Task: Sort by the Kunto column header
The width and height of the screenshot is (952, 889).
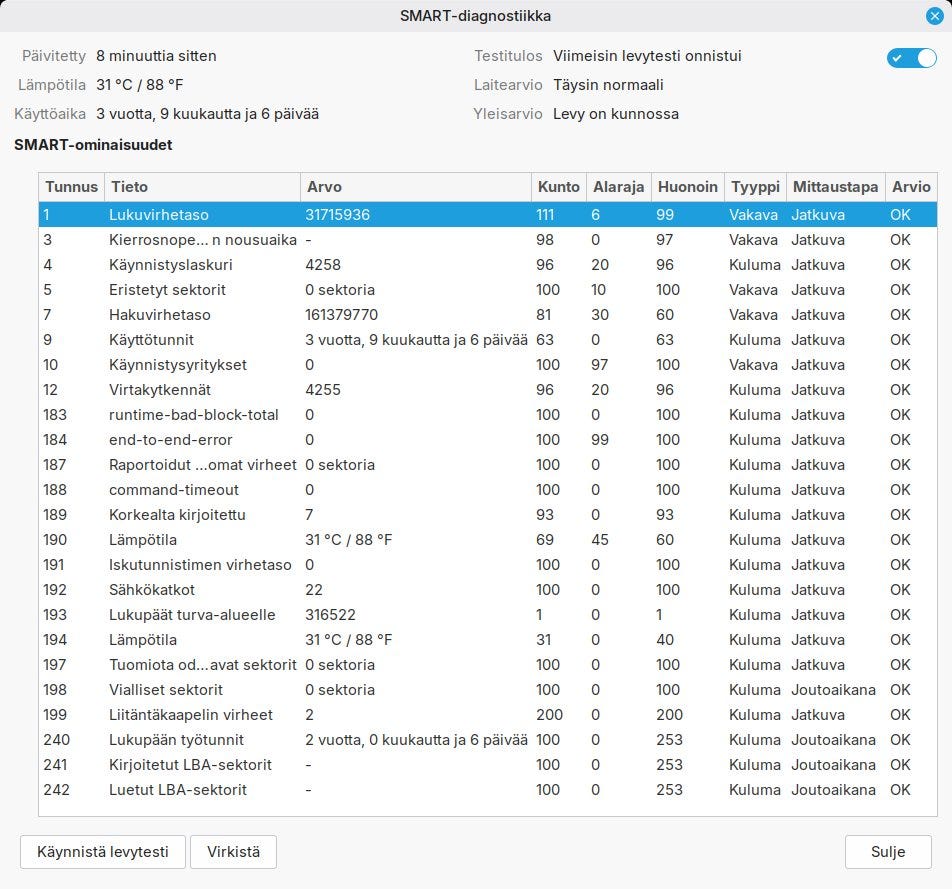Action: (559, 187)
